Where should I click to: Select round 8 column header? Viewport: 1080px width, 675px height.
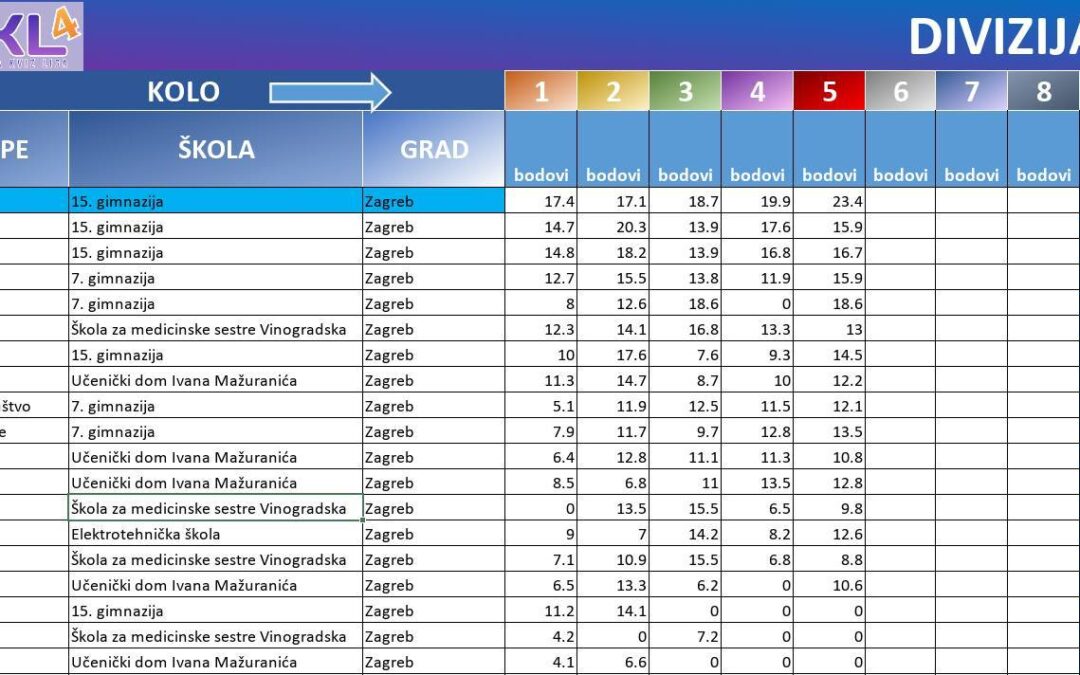(1043, 91)
